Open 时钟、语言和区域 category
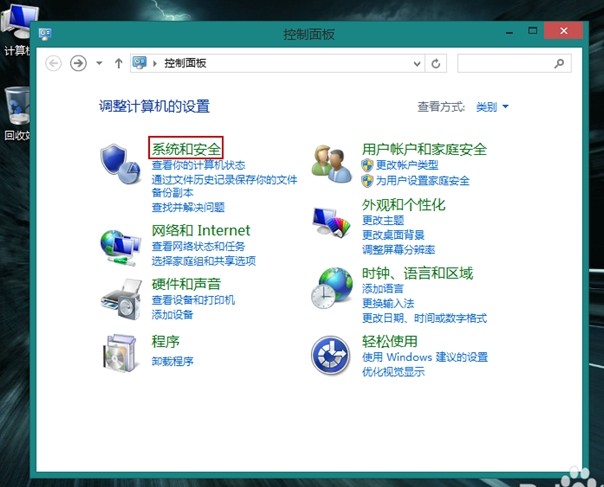This screenshot has width=604, height=487. coord(417,273)
